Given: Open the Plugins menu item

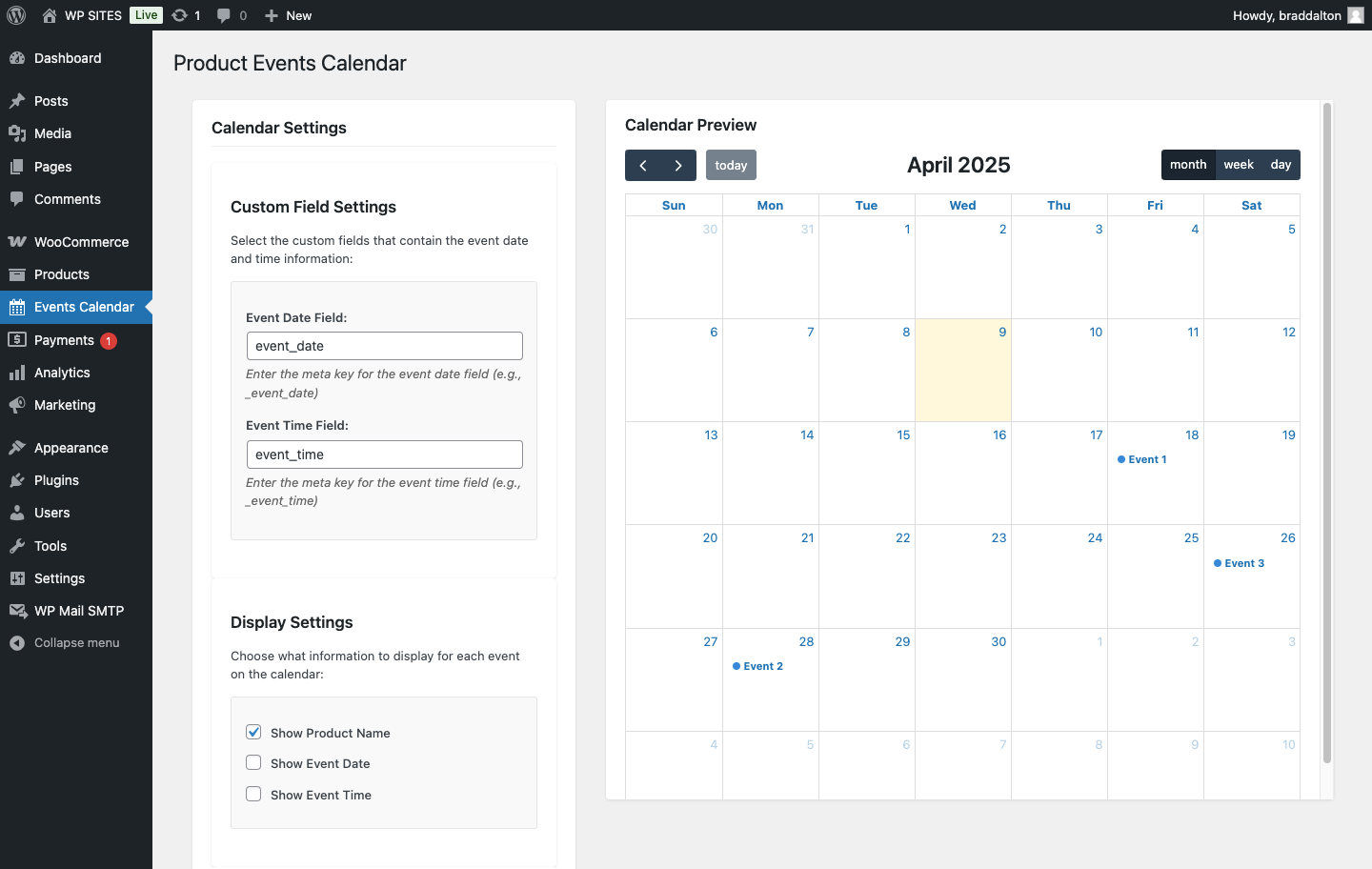Looking at the screenshot, I should [x=56, y=480].
